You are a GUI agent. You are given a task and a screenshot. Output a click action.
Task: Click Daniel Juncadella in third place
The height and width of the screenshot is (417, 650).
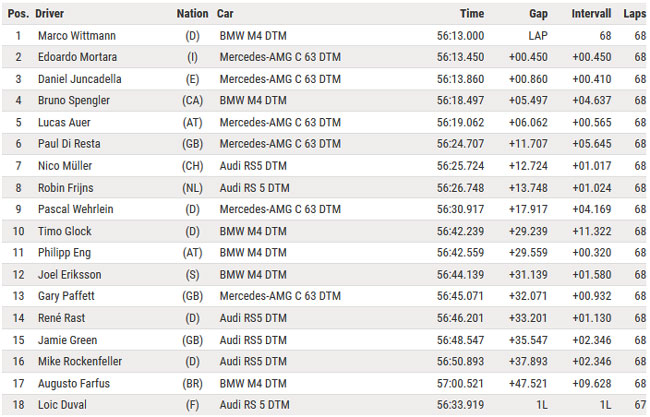pyautogui.click(x=80, y=79)
